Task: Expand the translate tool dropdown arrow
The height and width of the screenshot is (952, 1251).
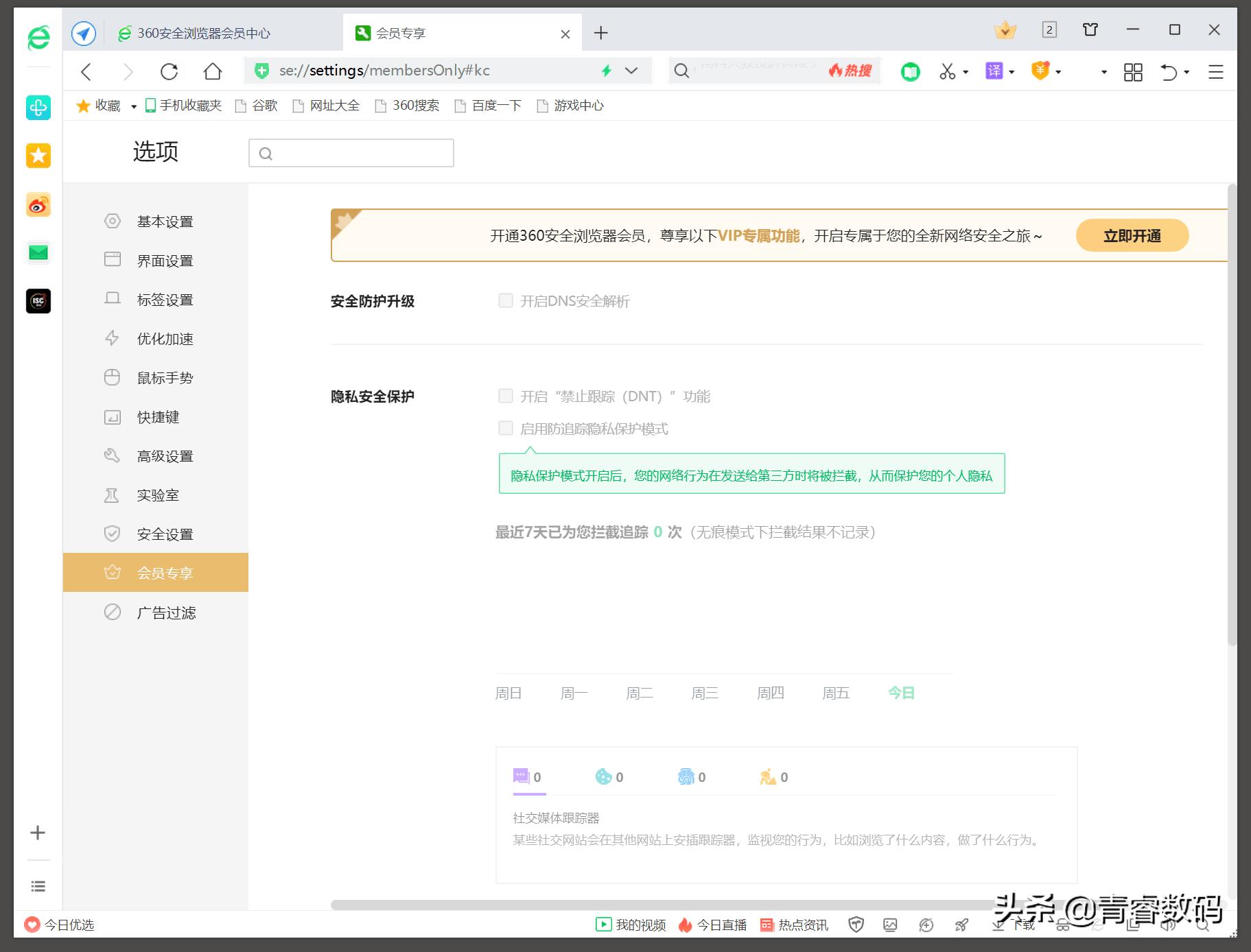Action: click(1011, 71)
